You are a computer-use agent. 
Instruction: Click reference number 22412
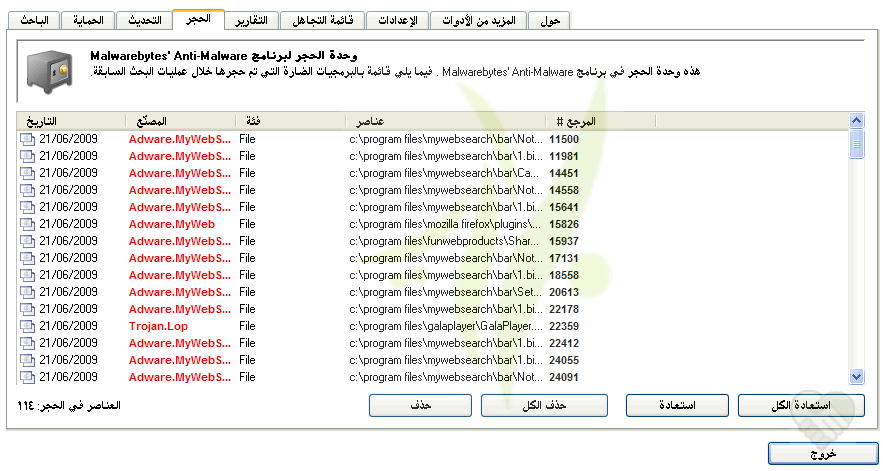564,343
